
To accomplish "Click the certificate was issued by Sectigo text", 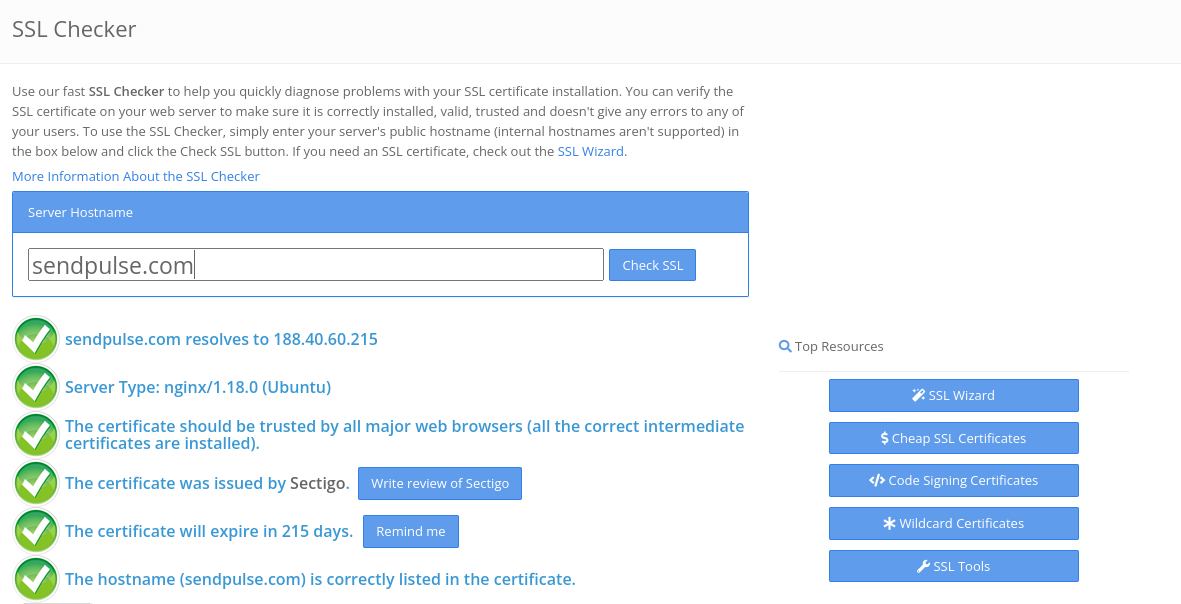I will pyautogui.click(x=207, y=484).
